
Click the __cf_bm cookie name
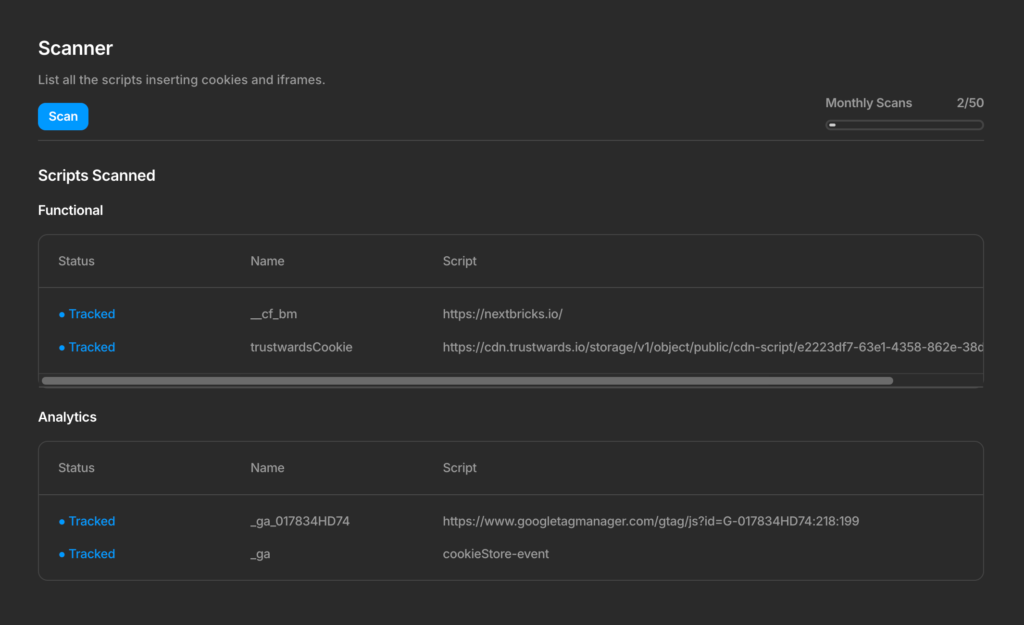[273, 314]
